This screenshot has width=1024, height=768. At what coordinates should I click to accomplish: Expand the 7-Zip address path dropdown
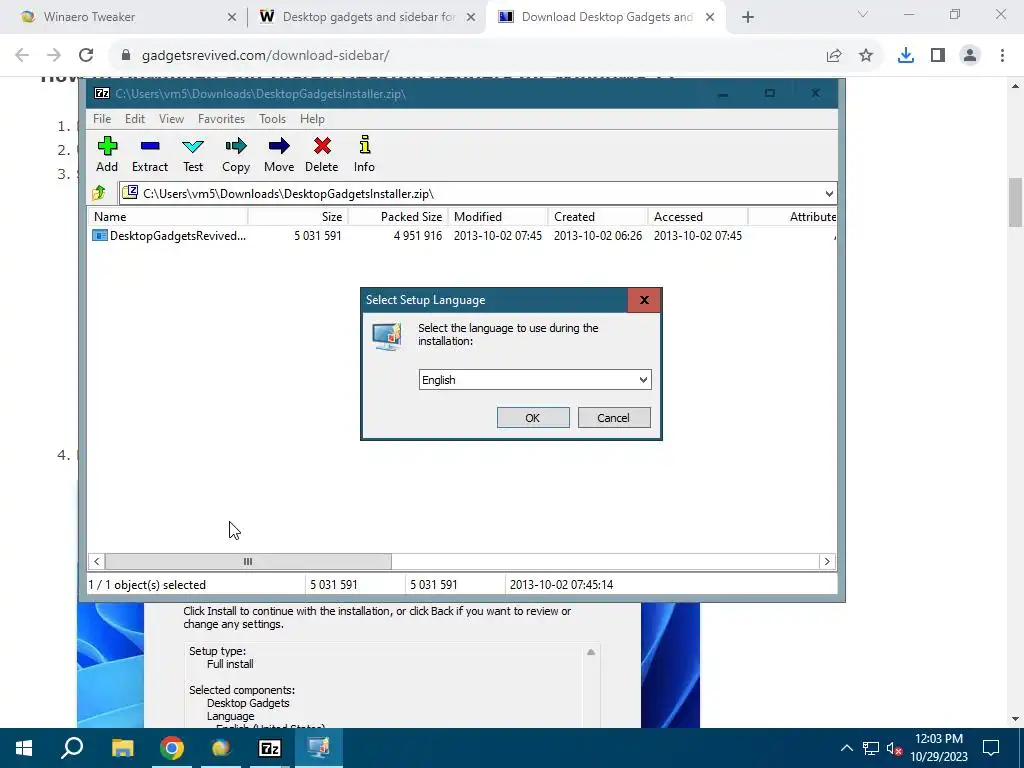[x=829, y=194]
